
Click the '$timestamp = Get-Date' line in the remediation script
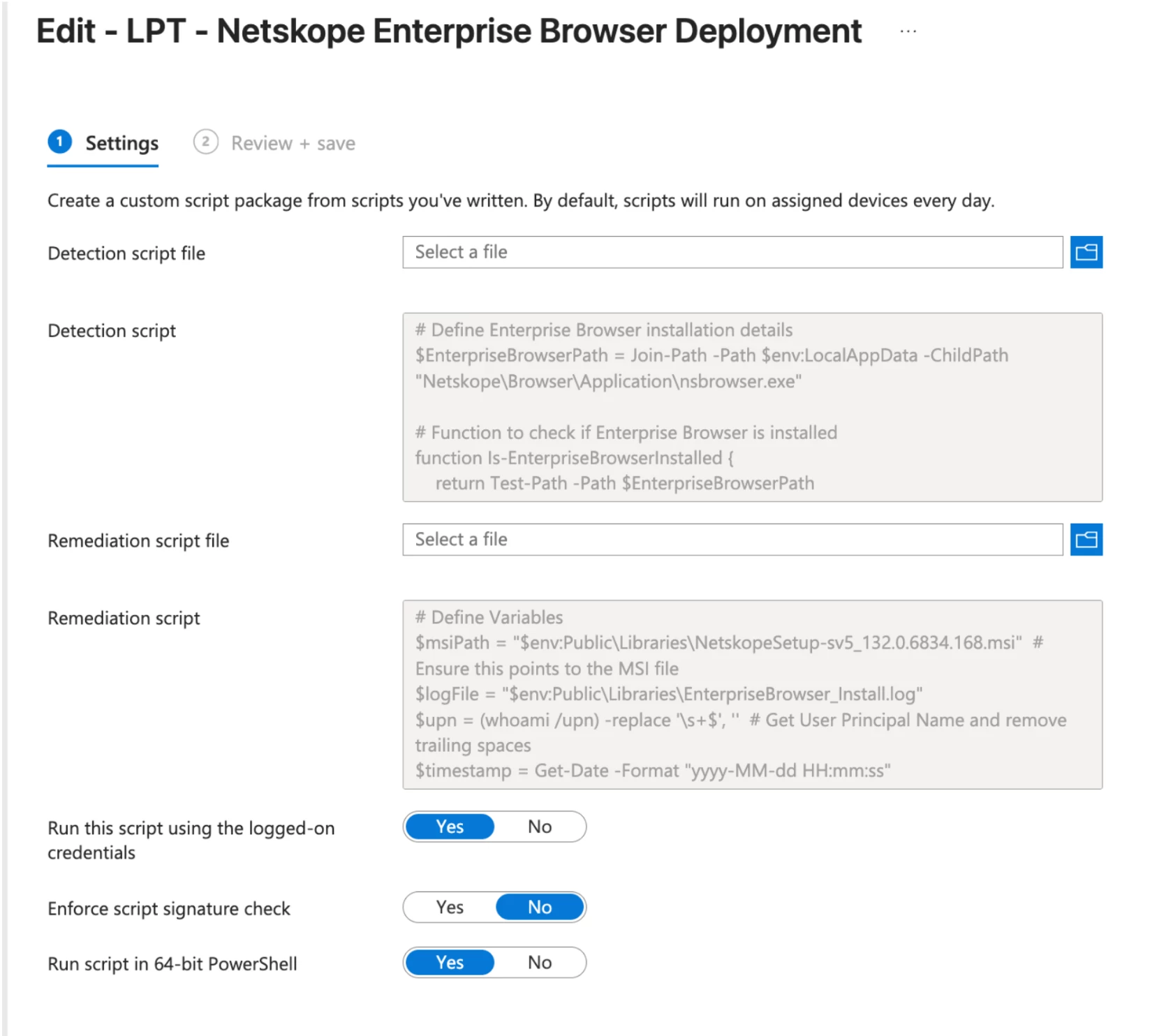pos(653,771)
